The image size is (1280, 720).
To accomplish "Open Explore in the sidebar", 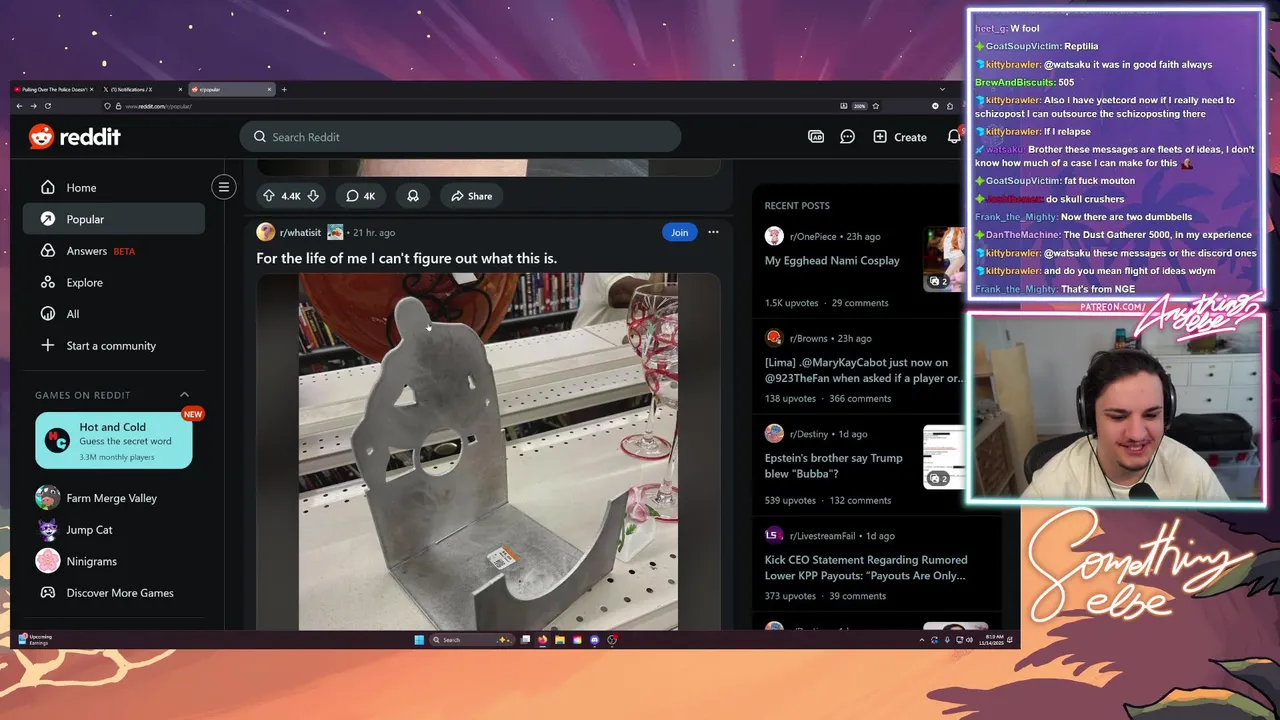I will point(114,283).
